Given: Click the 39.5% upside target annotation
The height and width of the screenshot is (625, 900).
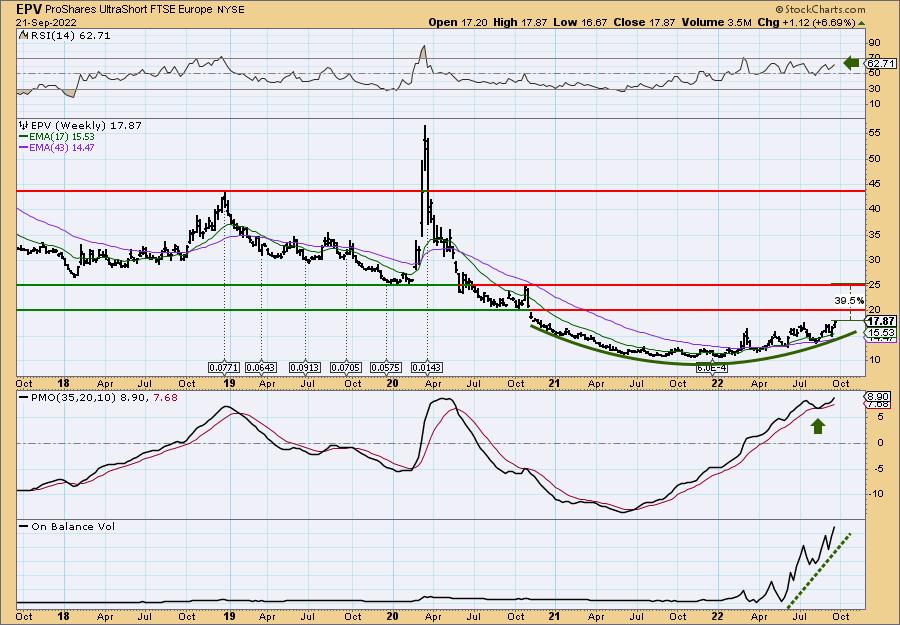Looking at the screenshot, I should [x=849, y=300].
